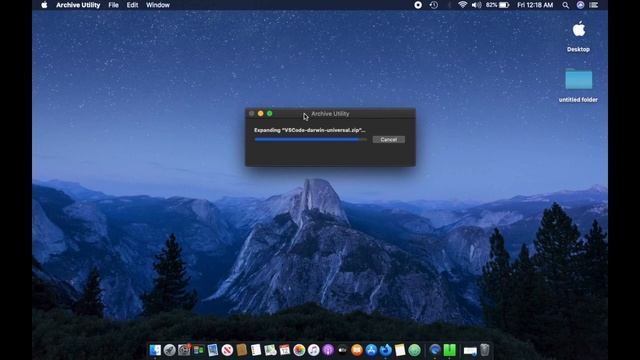Click the 'Expanding "VSCode-darwin-universal.zip"' status text
The image size is (640, 360).
coord(310,130)
